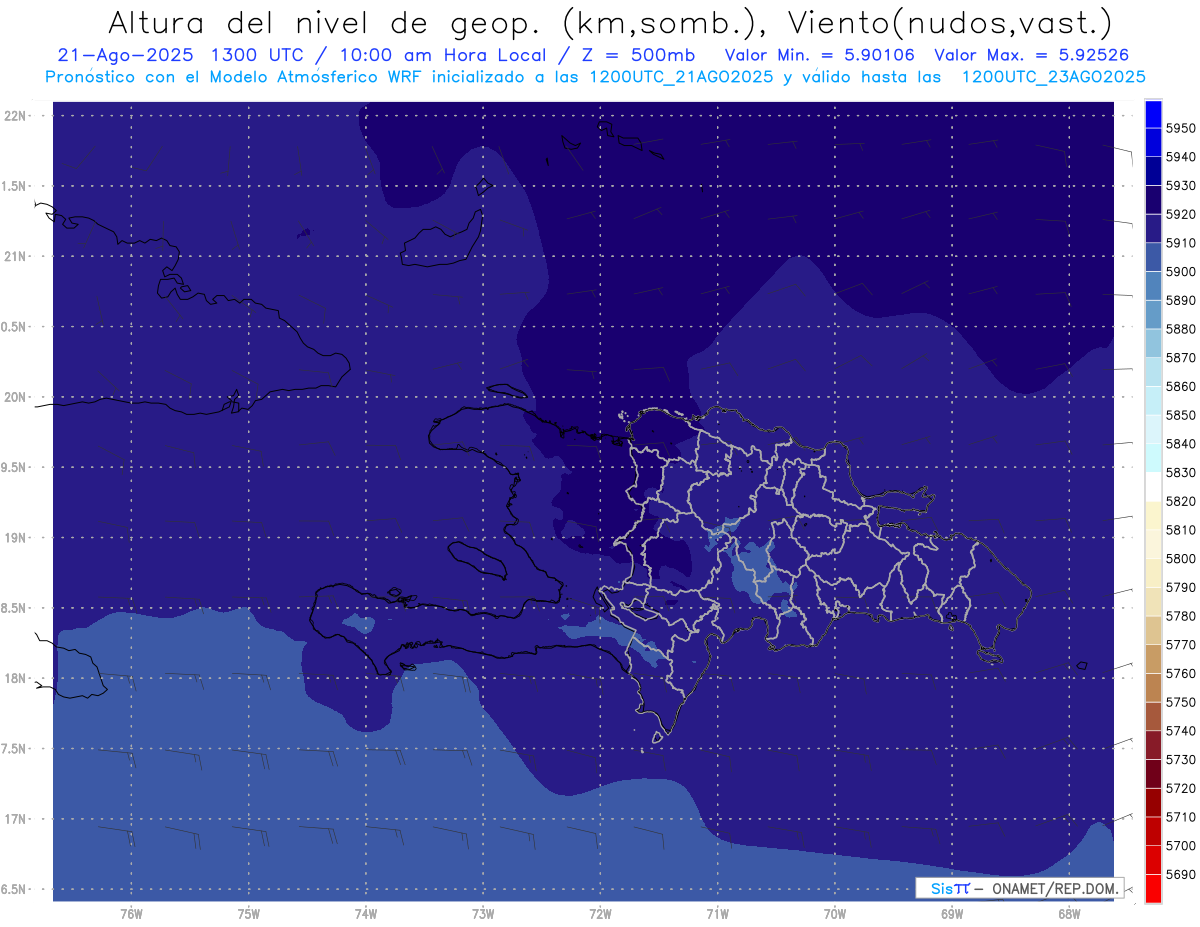Click the '5920' colorbar value
The width and height of the screenshot is (1200, 927).
pos(1180,215)
